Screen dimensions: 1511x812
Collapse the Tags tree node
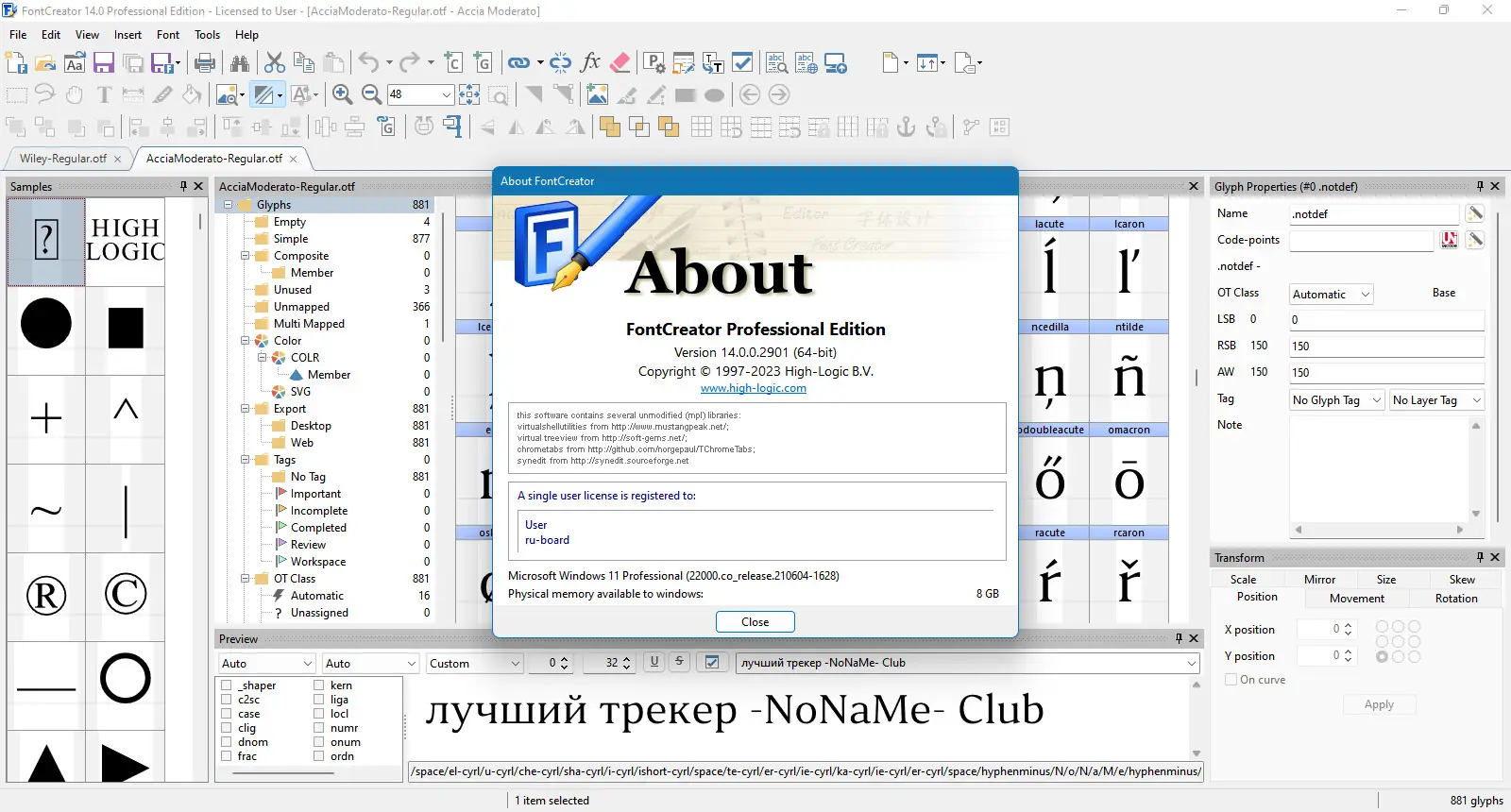245,460
